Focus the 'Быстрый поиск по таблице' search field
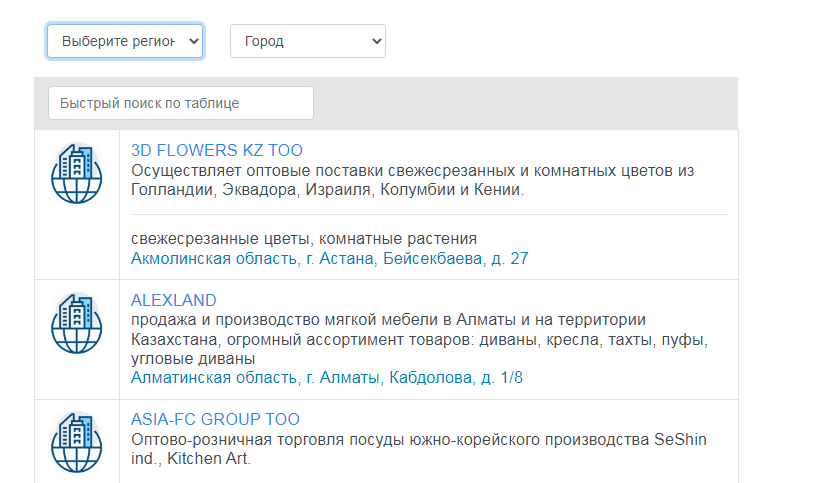Screen dimensions: 813x483 click(x=181, y=103)
